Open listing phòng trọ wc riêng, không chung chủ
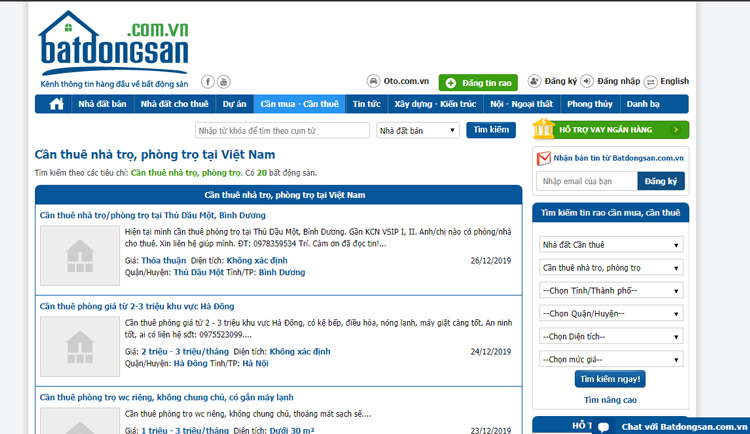This screenshot has height=434, width=750. (x=166, y=397)
